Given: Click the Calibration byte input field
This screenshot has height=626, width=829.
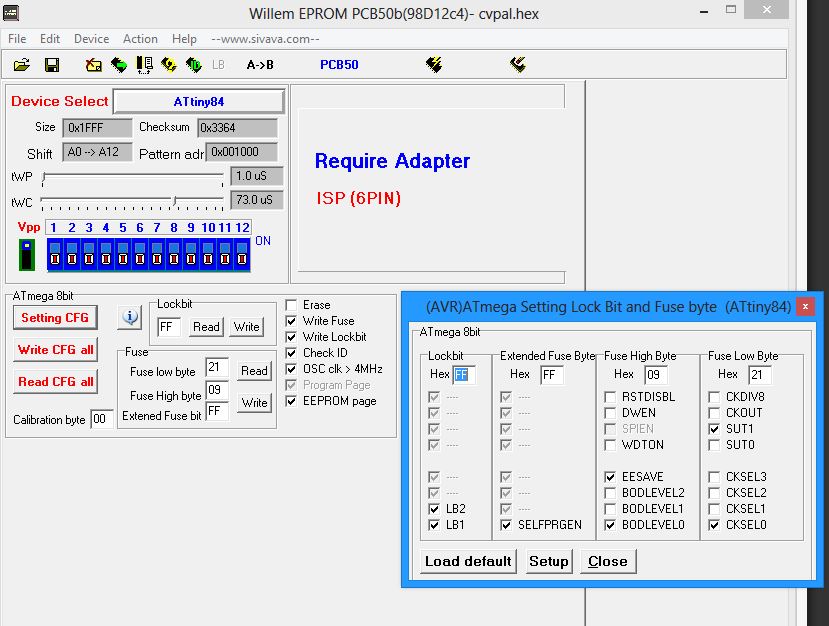Looking at the screenshot, I should click(x=101, y=419).
